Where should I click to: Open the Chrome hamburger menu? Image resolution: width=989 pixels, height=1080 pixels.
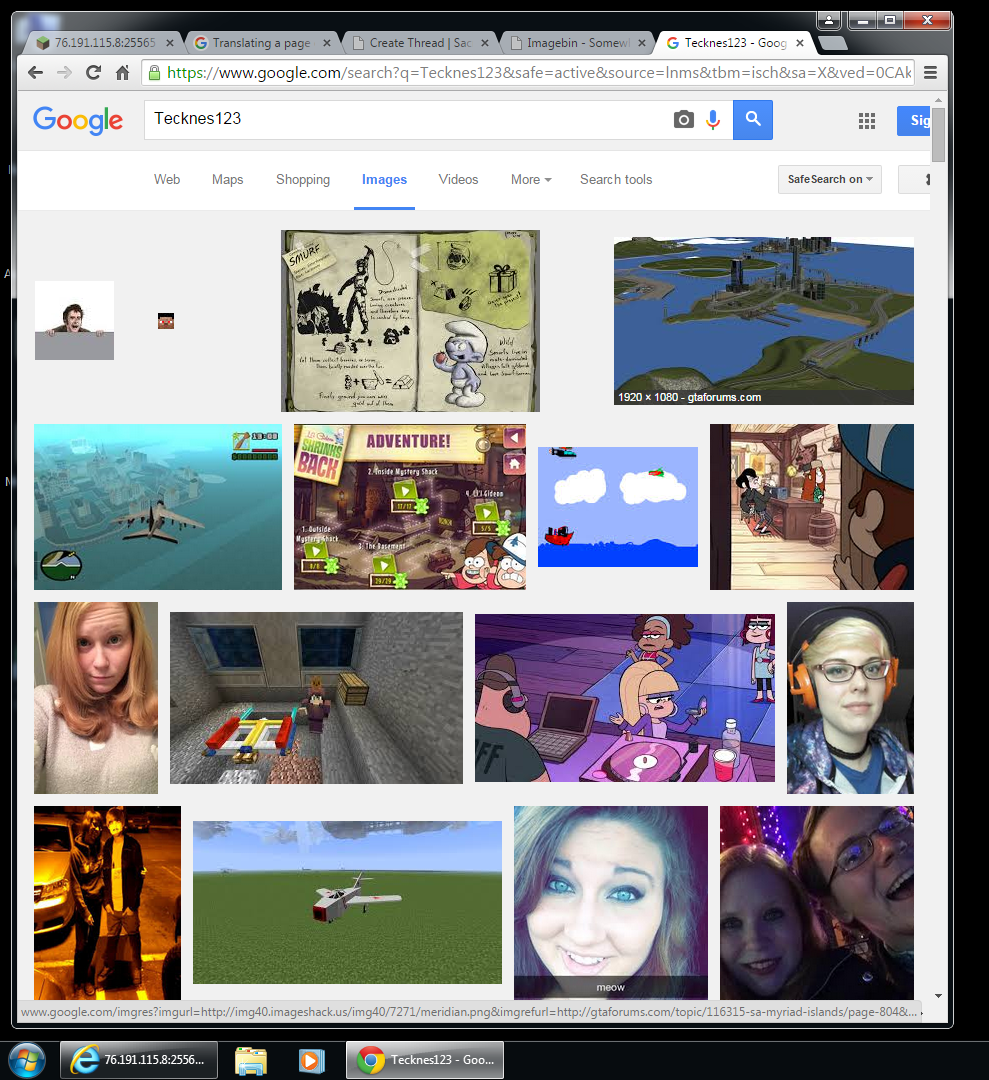pos(930,72)
